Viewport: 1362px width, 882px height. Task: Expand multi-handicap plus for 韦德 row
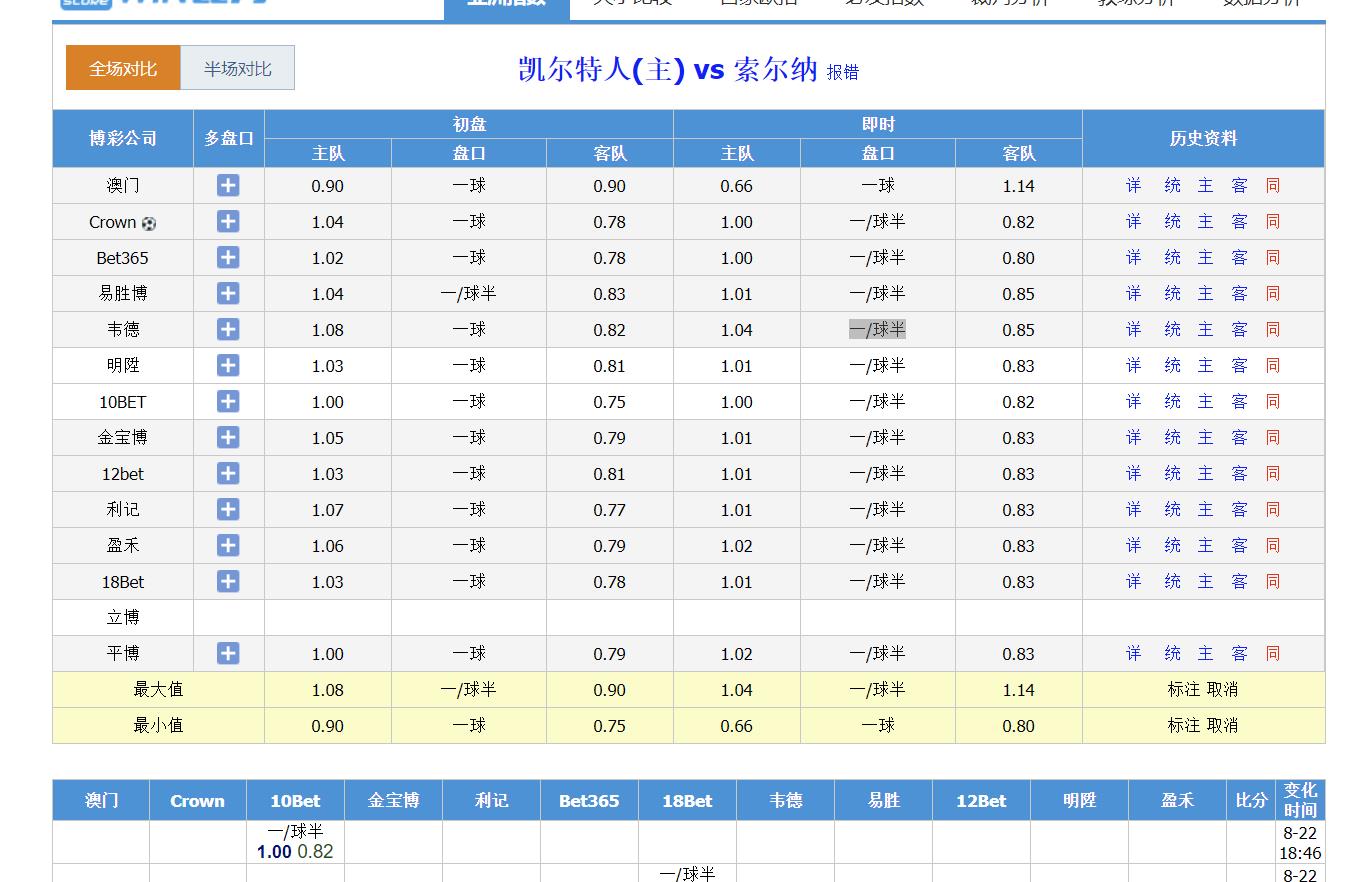[228, 329]
